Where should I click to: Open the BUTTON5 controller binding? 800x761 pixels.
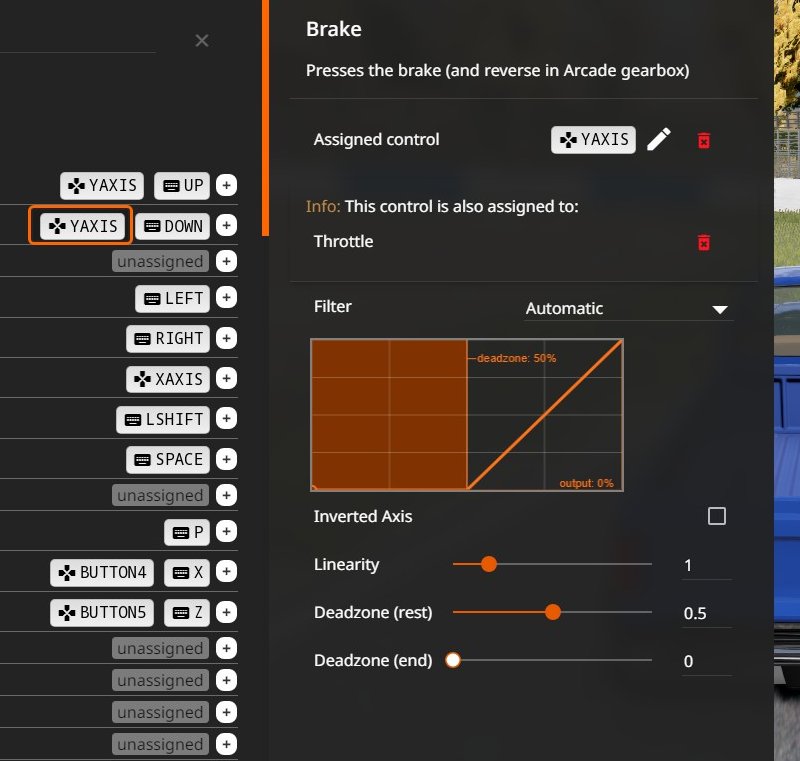(102, 612)
